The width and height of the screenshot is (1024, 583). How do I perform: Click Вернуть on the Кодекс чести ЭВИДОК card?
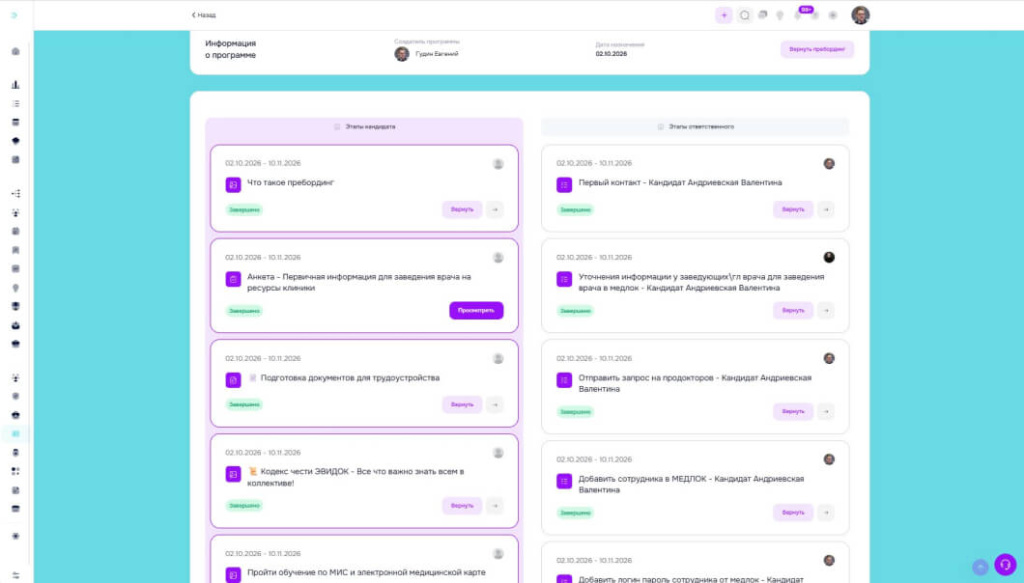pos(462,505)
